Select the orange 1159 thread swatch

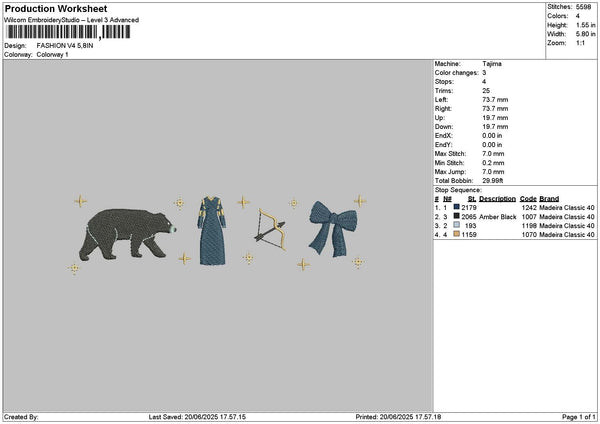pos(457,234)
